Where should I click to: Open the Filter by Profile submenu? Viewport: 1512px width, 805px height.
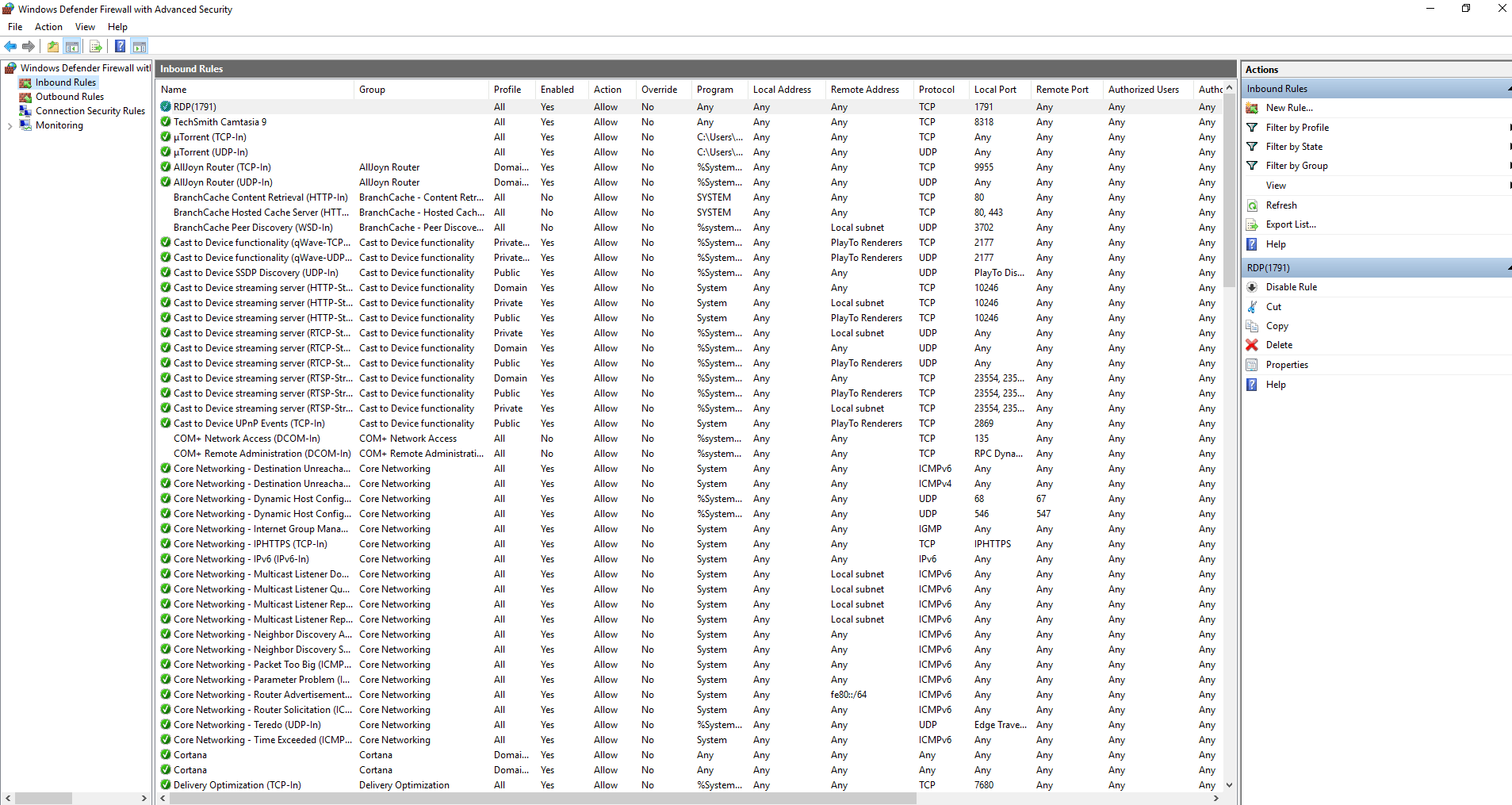(x=1297, y=128)
